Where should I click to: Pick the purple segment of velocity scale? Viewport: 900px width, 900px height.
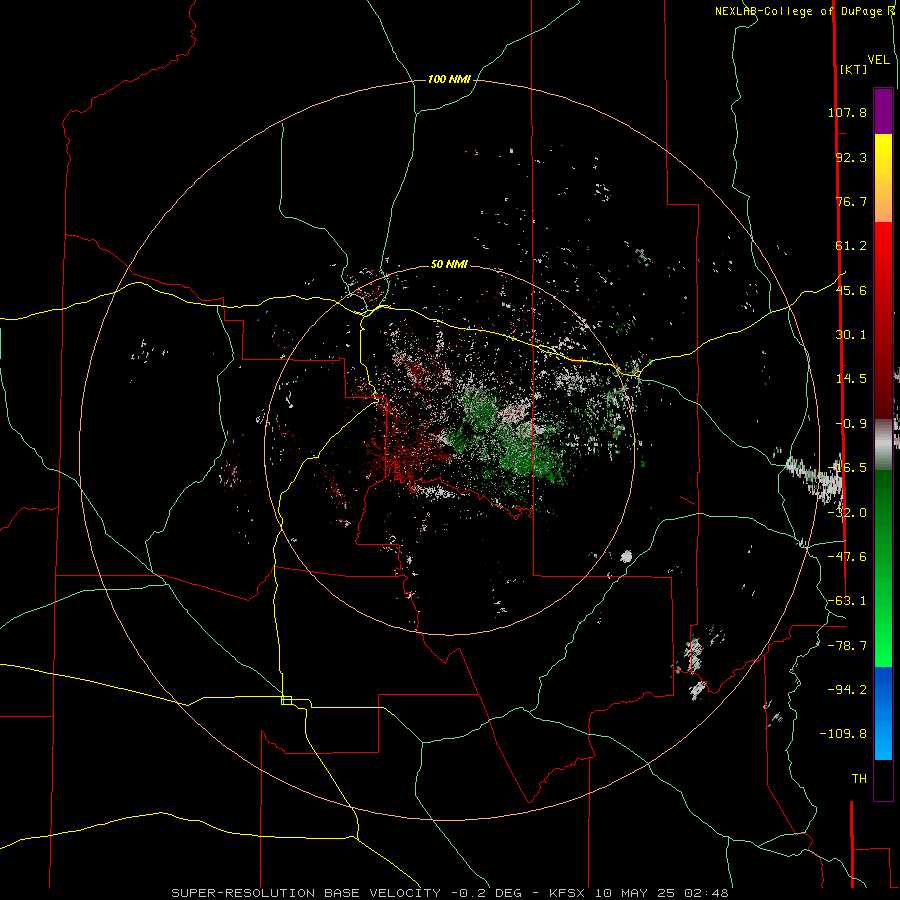coord(883,111)
